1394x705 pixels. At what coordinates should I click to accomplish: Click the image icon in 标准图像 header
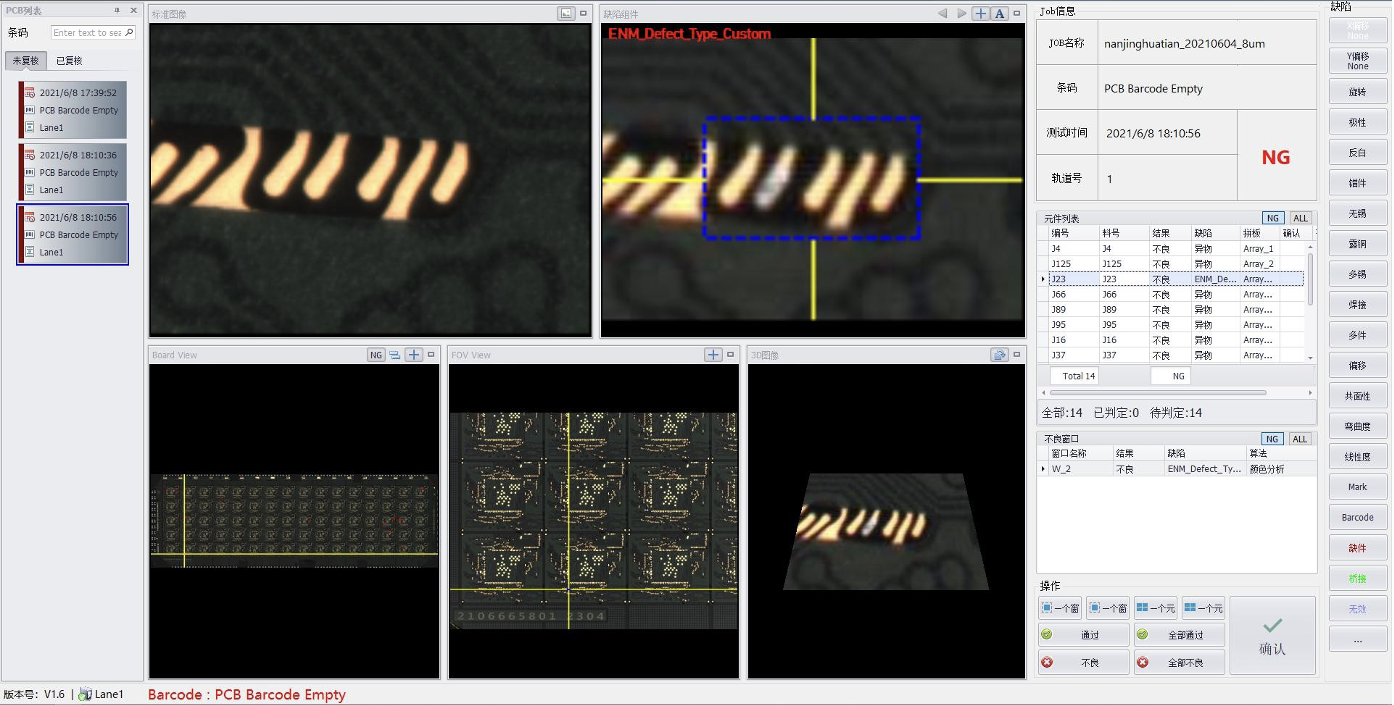pyautogui.click(x=566, y=14)
